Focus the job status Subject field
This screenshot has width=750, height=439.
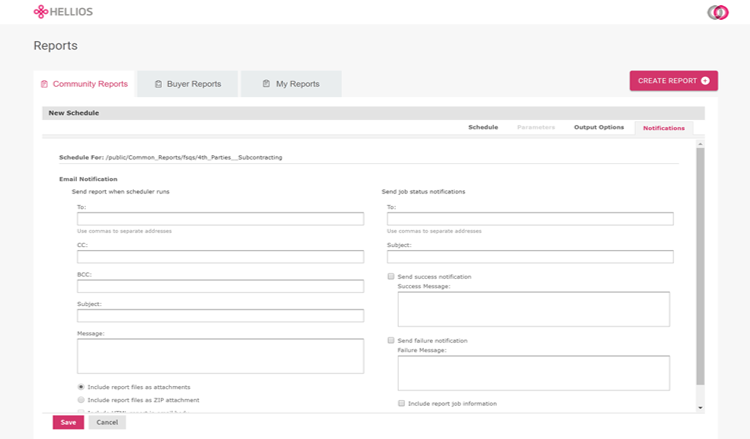click(x=530, y=257)
